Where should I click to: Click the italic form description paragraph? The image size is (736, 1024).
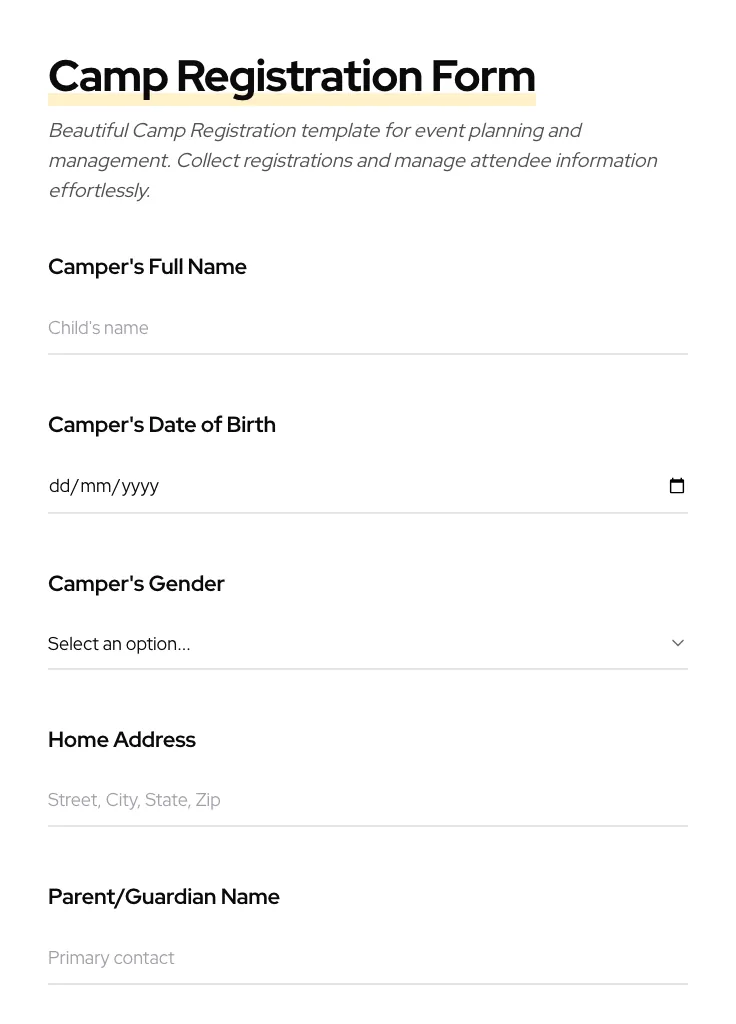point(352,160)
